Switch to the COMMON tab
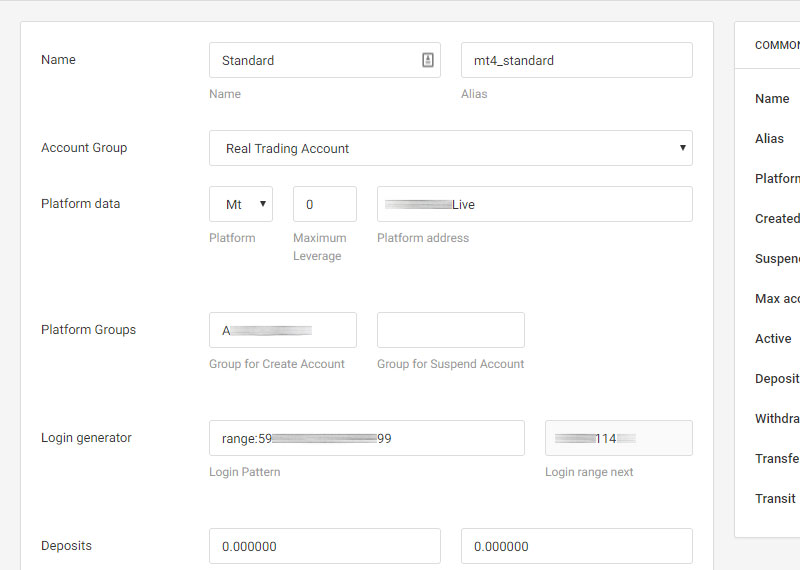 click(x=777, y=45)
